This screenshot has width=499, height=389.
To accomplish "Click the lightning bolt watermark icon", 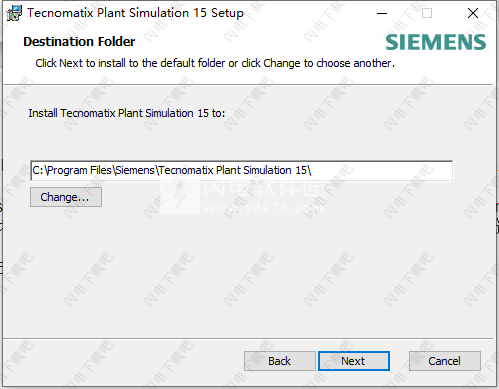I will point(180,197).
